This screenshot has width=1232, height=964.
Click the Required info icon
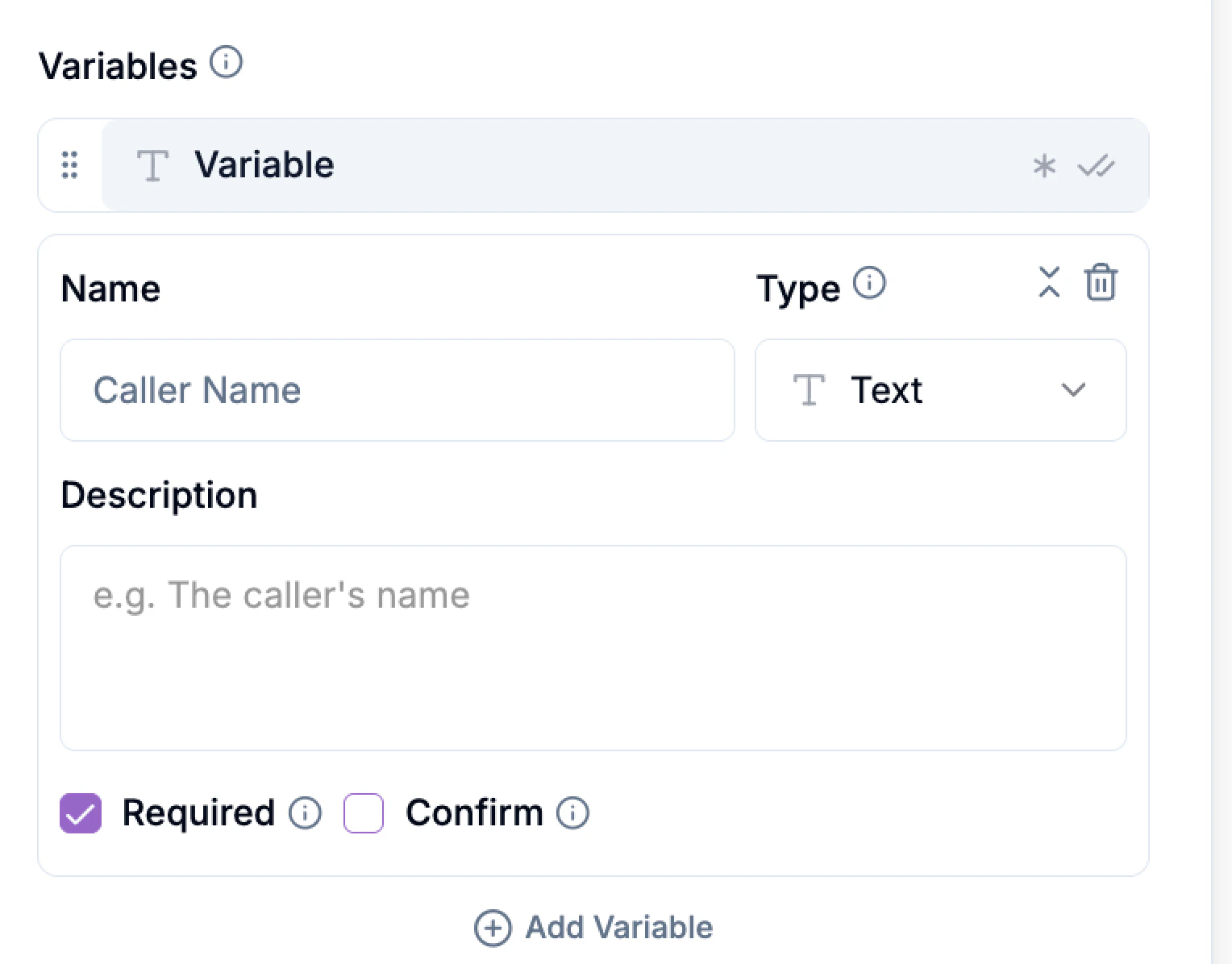point(306,813)
